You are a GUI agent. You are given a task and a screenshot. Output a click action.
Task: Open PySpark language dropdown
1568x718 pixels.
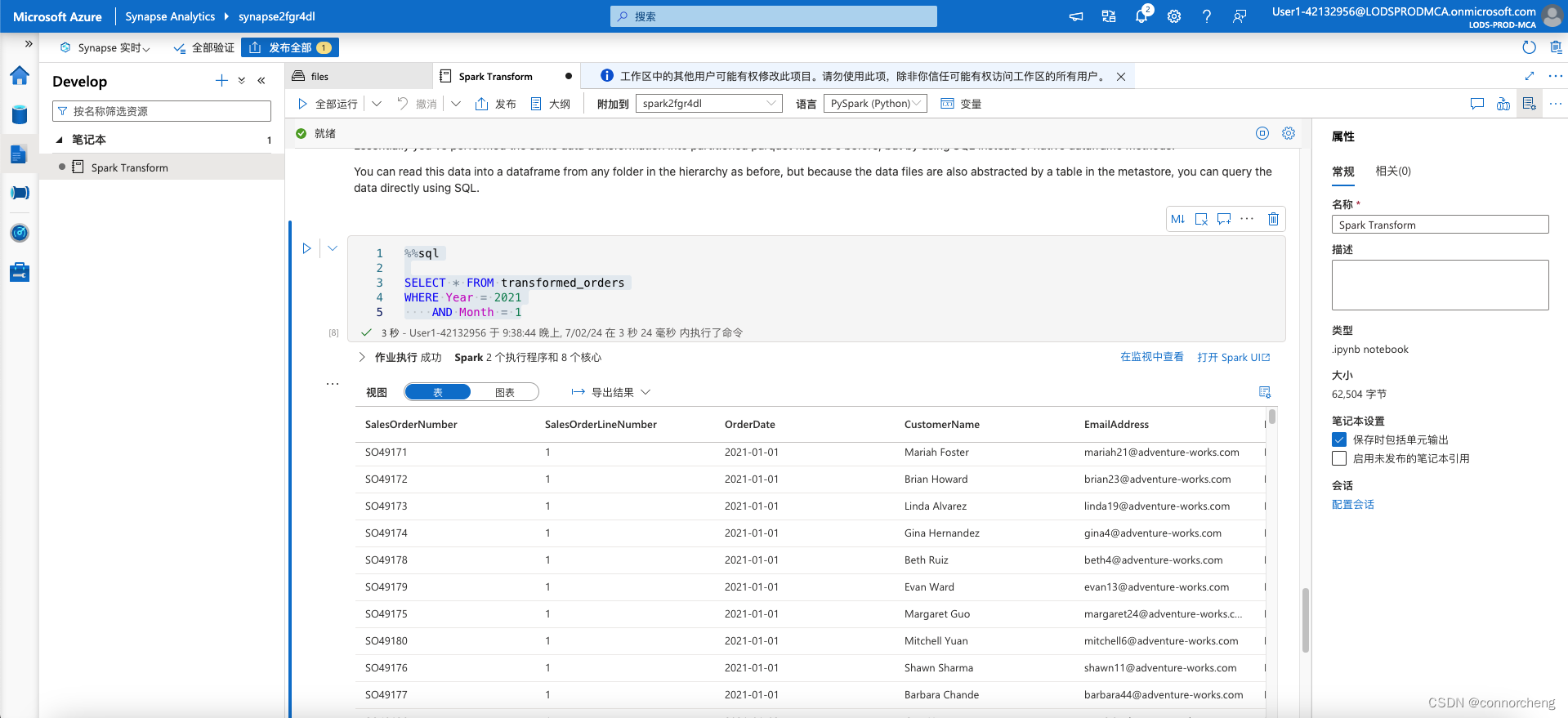click(875, 104)
